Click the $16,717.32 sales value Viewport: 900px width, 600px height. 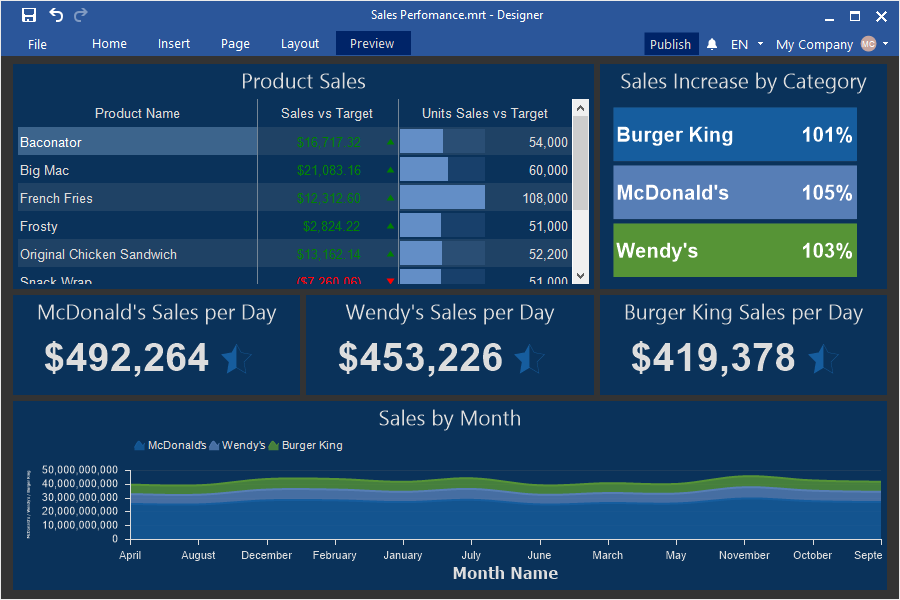coord(329,142)
